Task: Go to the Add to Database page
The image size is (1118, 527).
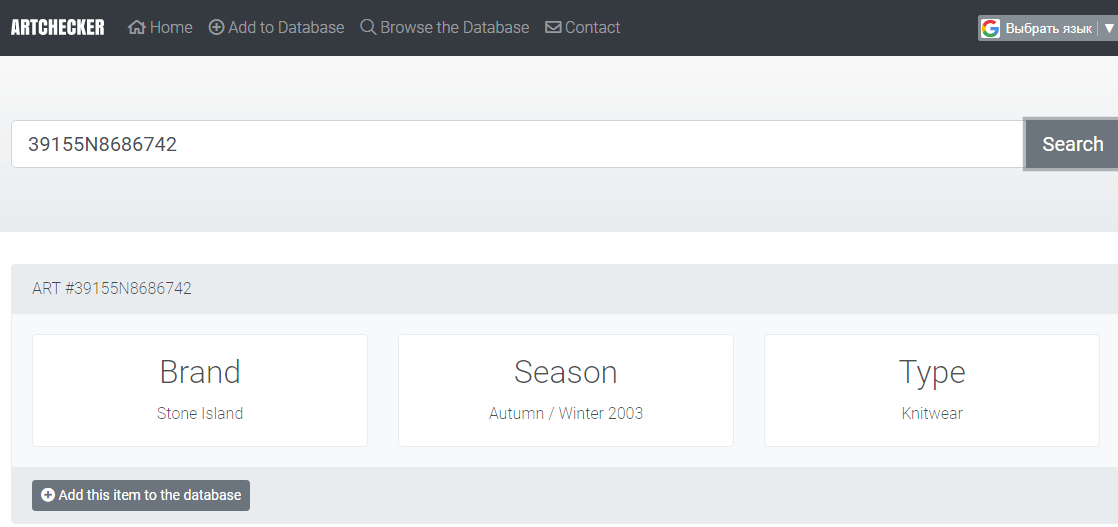Action: [286, 28]
